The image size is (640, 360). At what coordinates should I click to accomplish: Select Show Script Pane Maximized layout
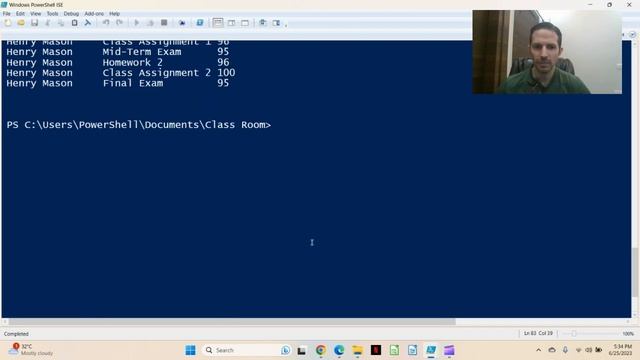tap(245, 23)
